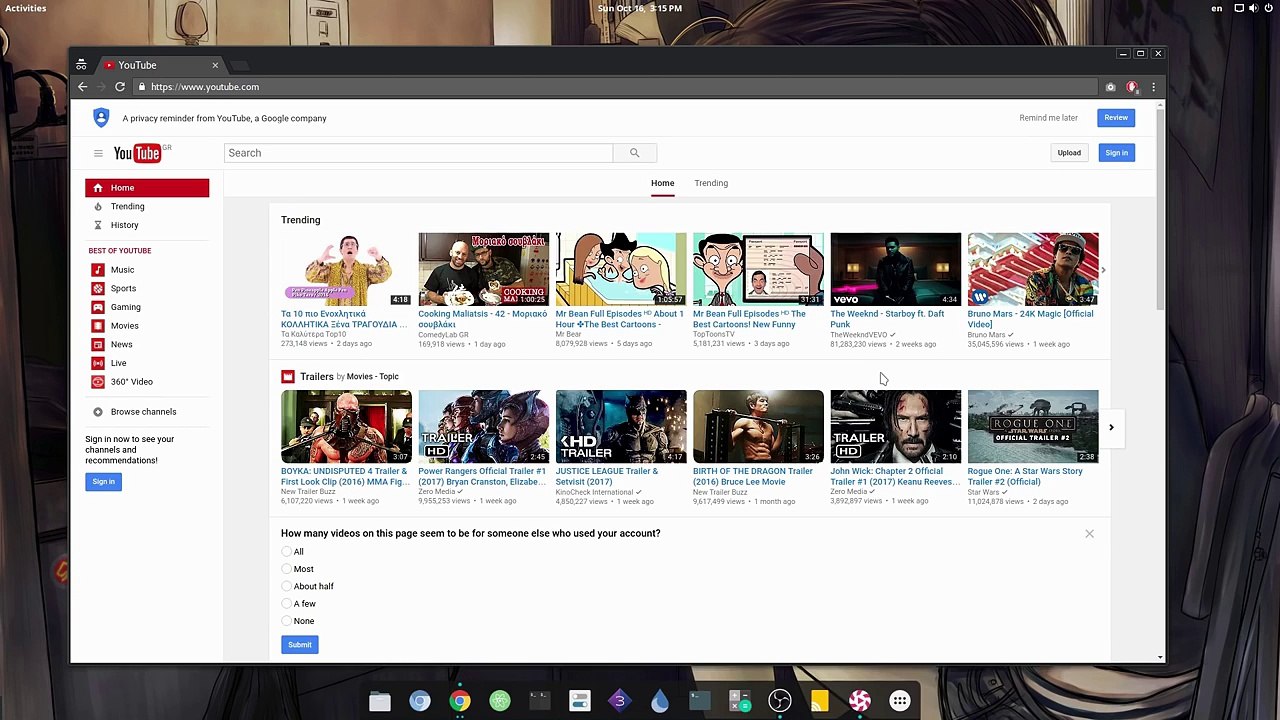The height and width of the screenshot is (720, 1280).
Task: Click the Browse channels plus icon
Action: (x=98, y=412)
